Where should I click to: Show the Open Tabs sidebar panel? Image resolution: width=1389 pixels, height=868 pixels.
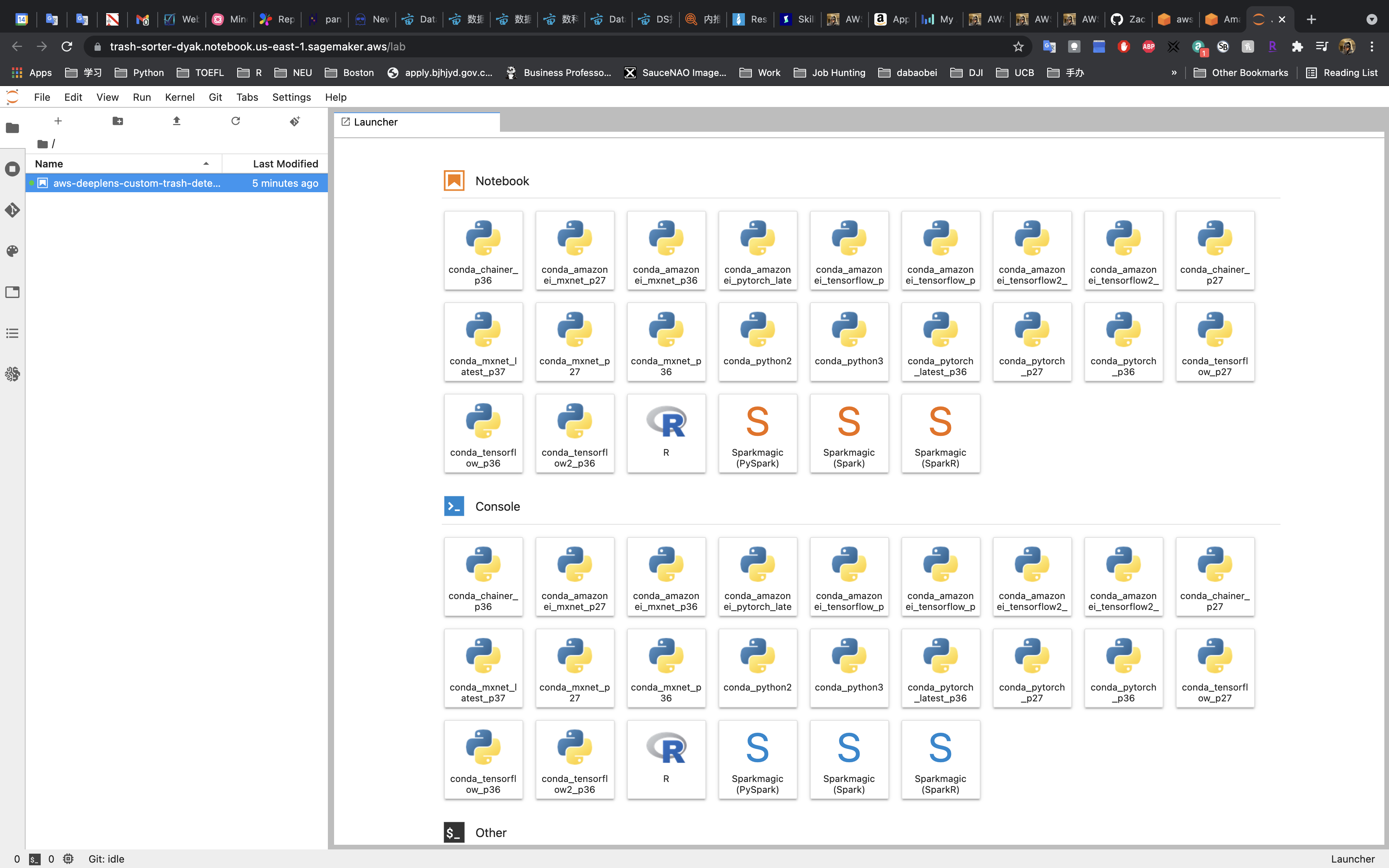(x=12, y=292)
